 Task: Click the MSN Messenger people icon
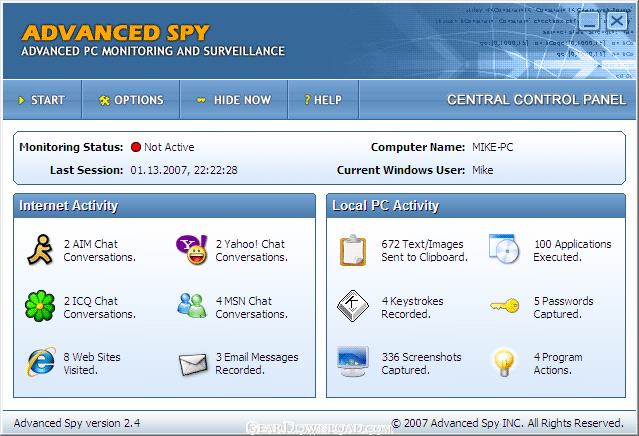click(192, 306)
